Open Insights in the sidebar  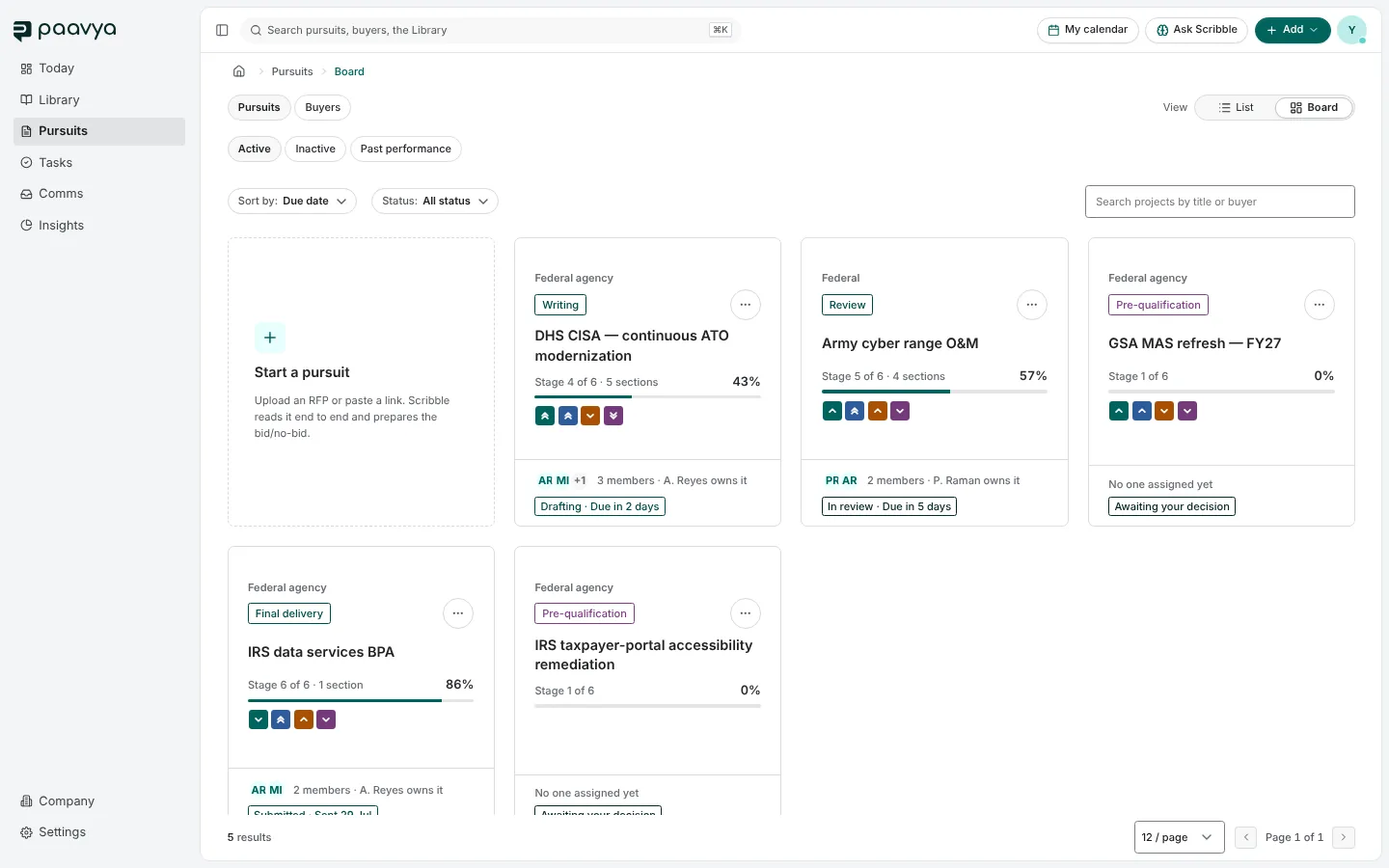pos(99,226)
